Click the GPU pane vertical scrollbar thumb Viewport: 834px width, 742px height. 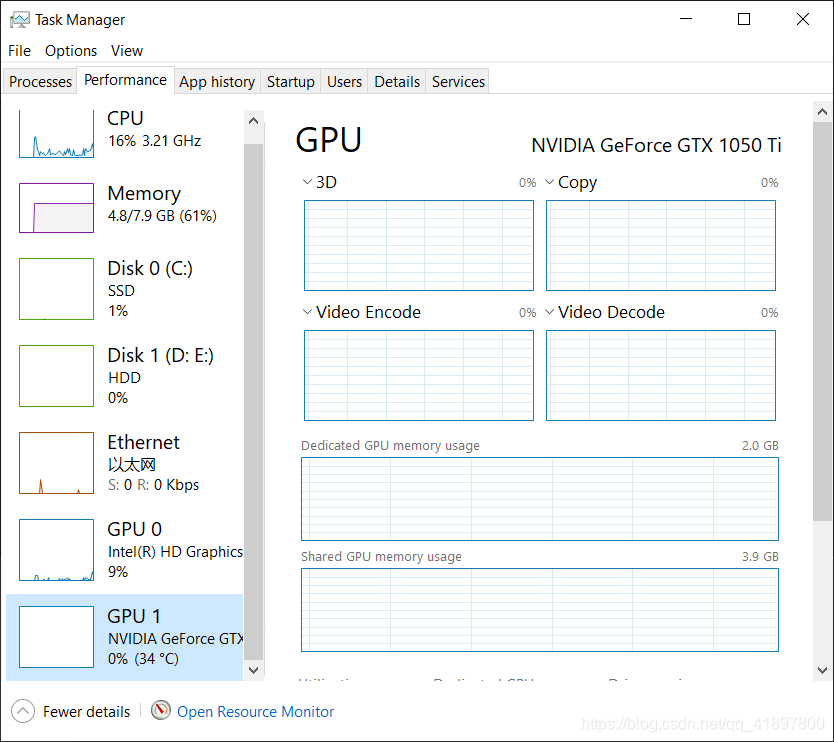tap(822, 321)
